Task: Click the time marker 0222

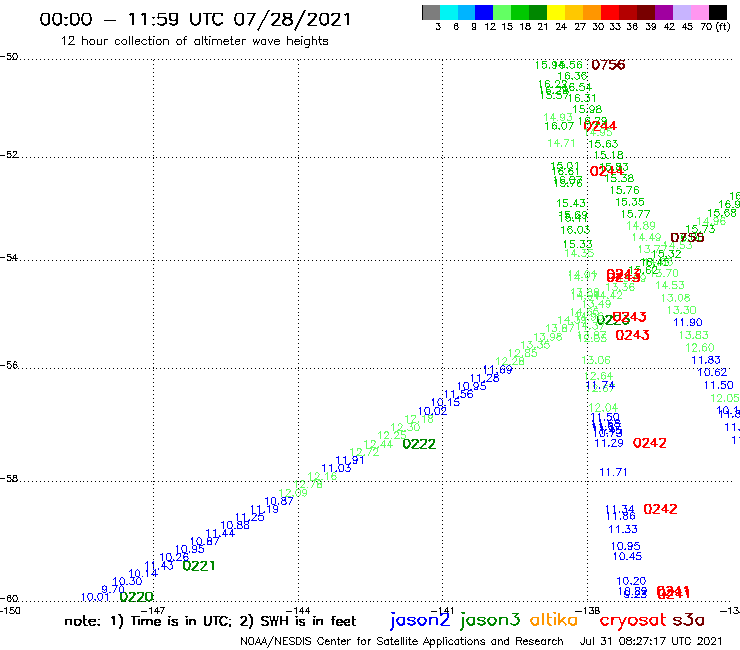Action: pyautogui.click(x=419, y=444)
